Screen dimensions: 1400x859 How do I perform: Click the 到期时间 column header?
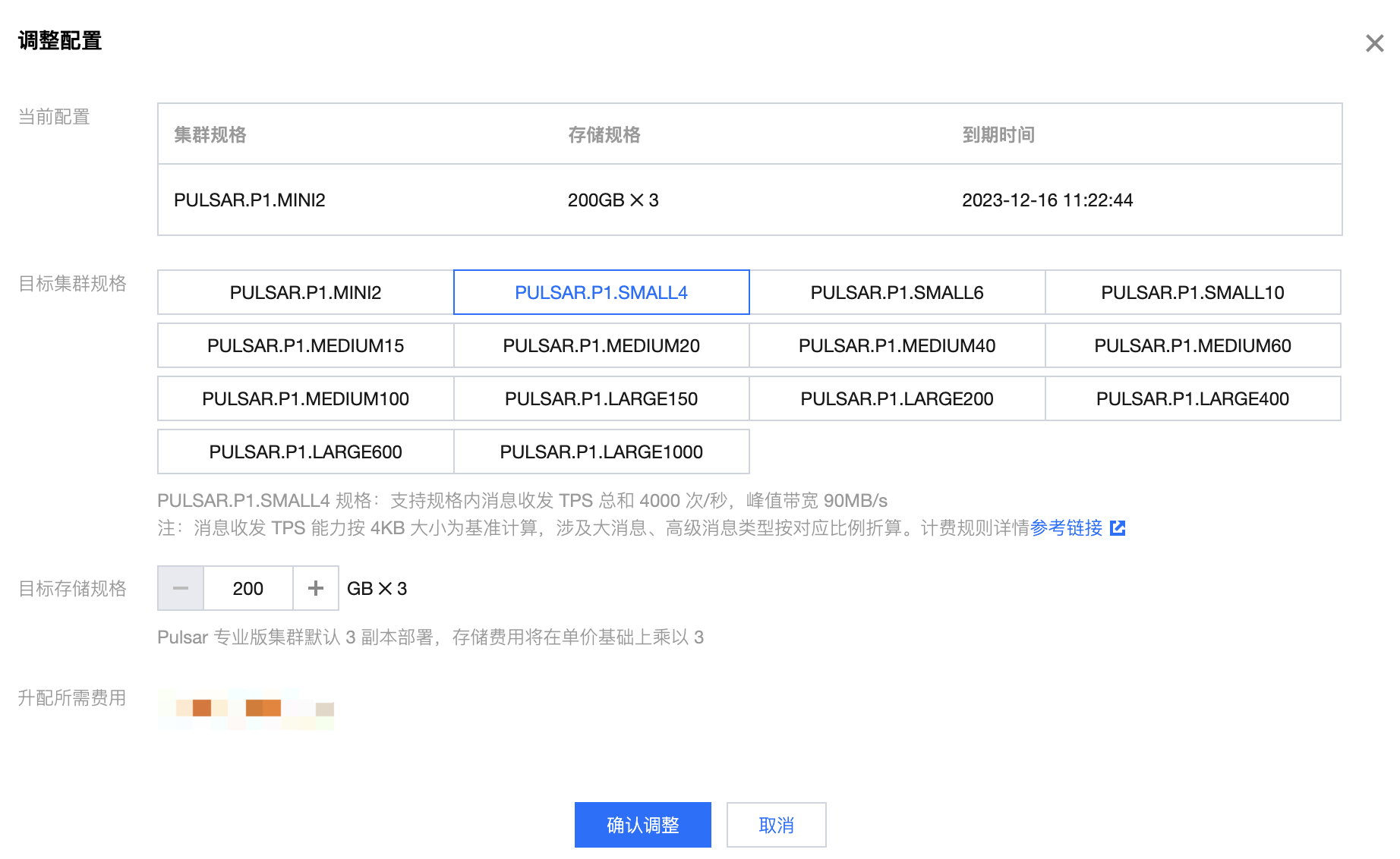point(998,135)
